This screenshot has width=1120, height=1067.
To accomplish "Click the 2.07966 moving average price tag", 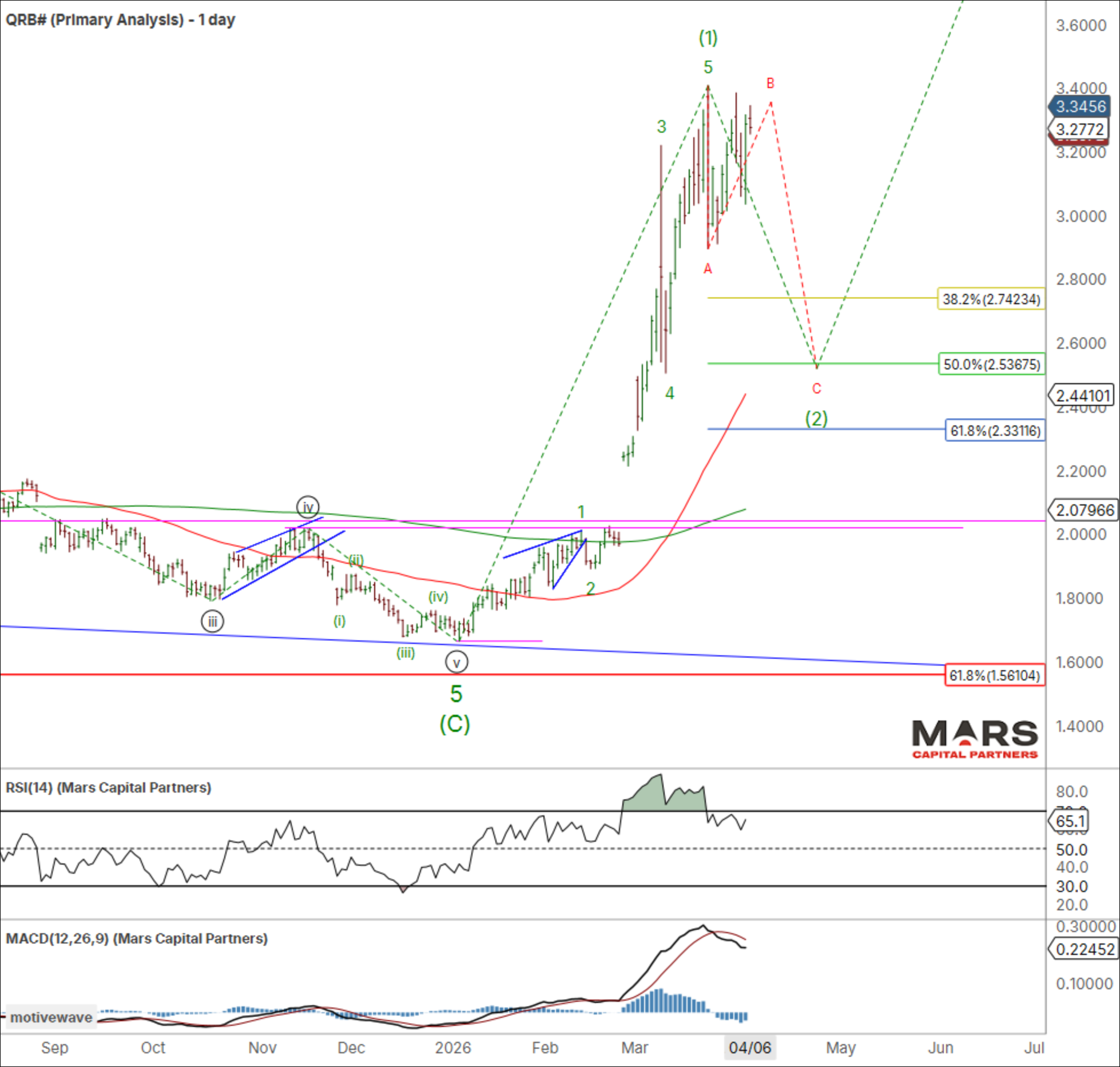I will coord(1083,509).
